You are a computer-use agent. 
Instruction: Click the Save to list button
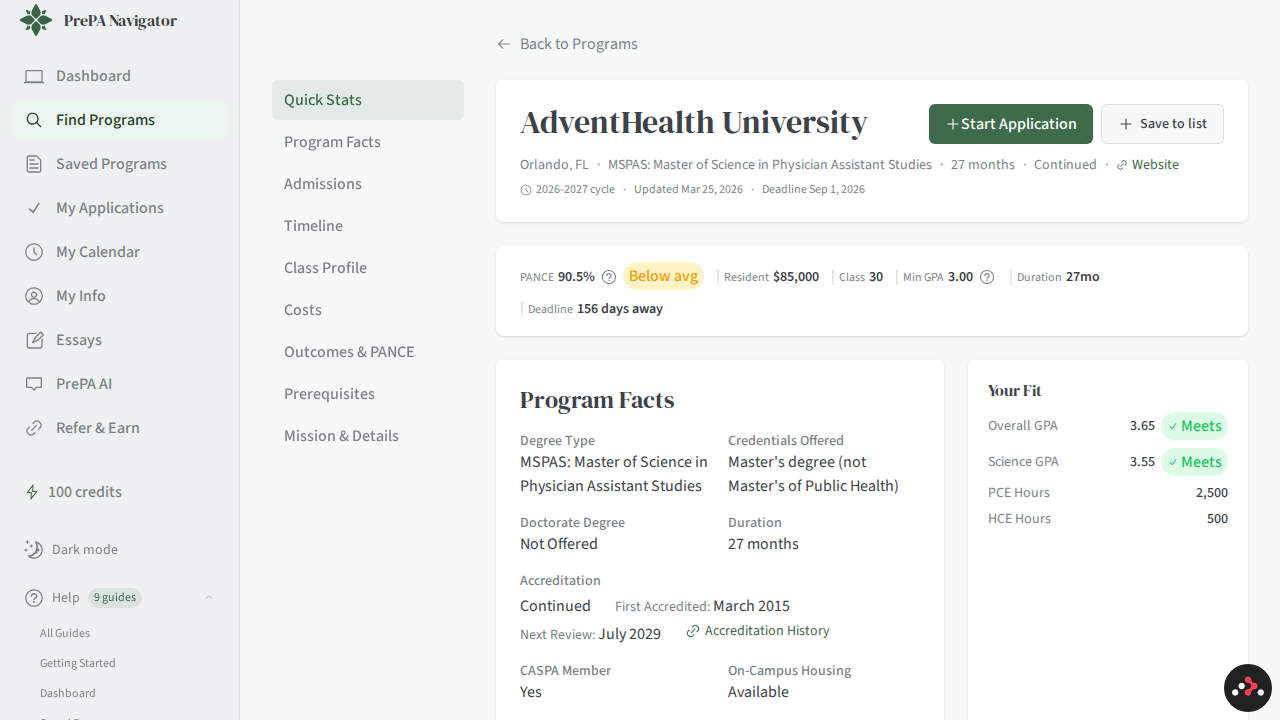[x=1162, y=124]
